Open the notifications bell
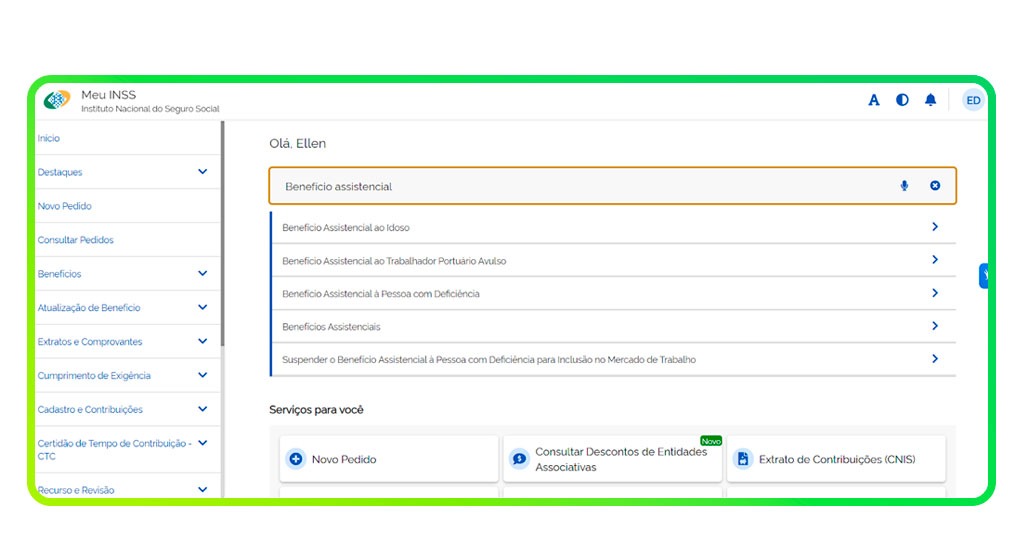 (931, 100)
